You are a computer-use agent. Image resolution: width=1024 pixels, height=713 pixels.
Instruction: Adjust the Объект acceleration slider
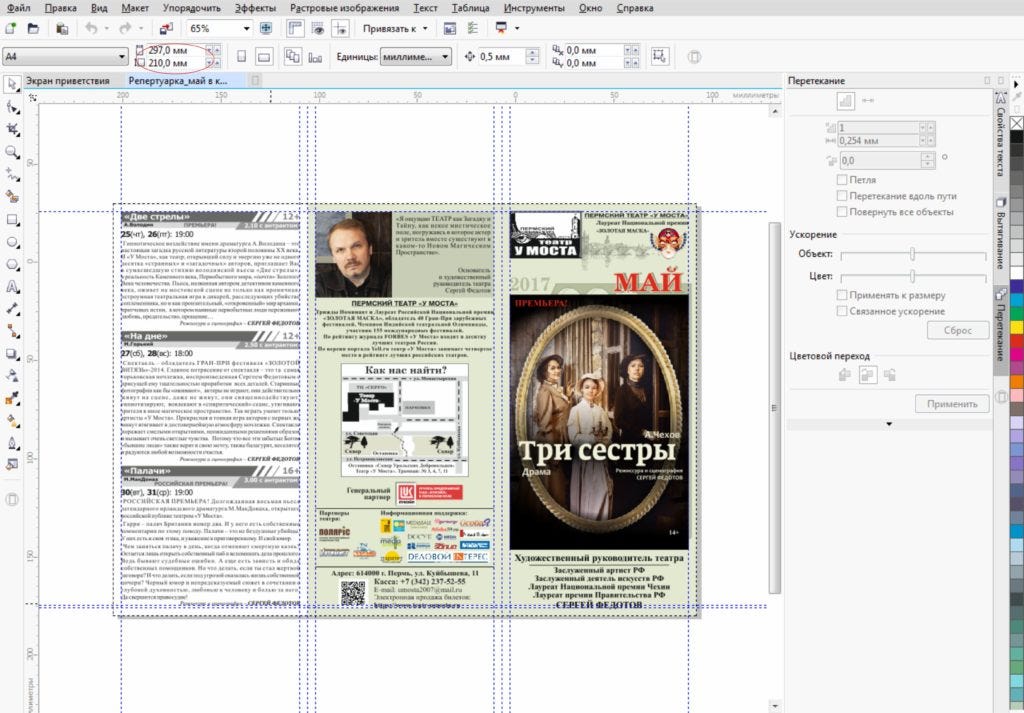[912, 254]
